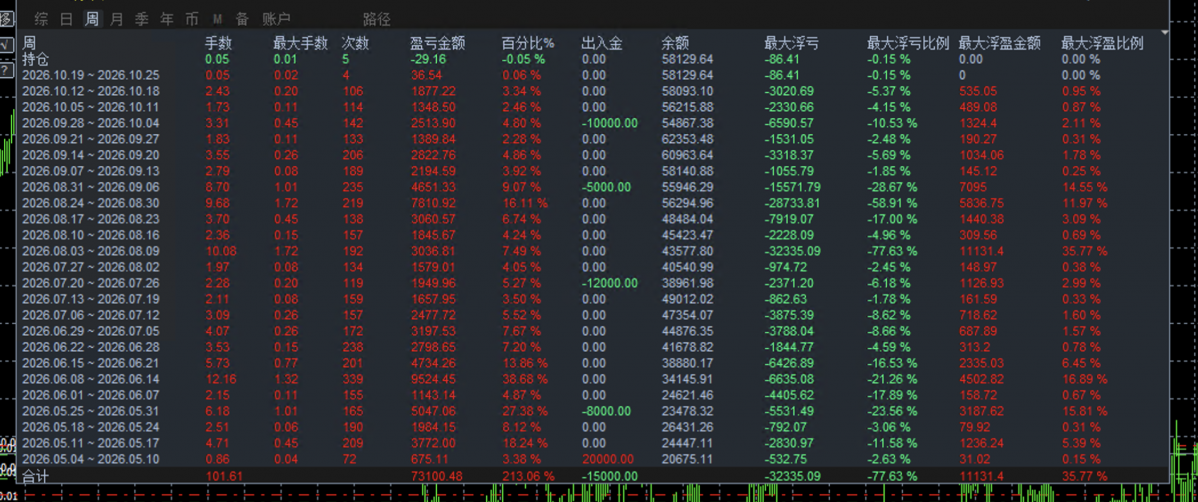1198x502 pixels.
Task: Switch to the 综 summary tab
Action: click(x=41, y=18)
